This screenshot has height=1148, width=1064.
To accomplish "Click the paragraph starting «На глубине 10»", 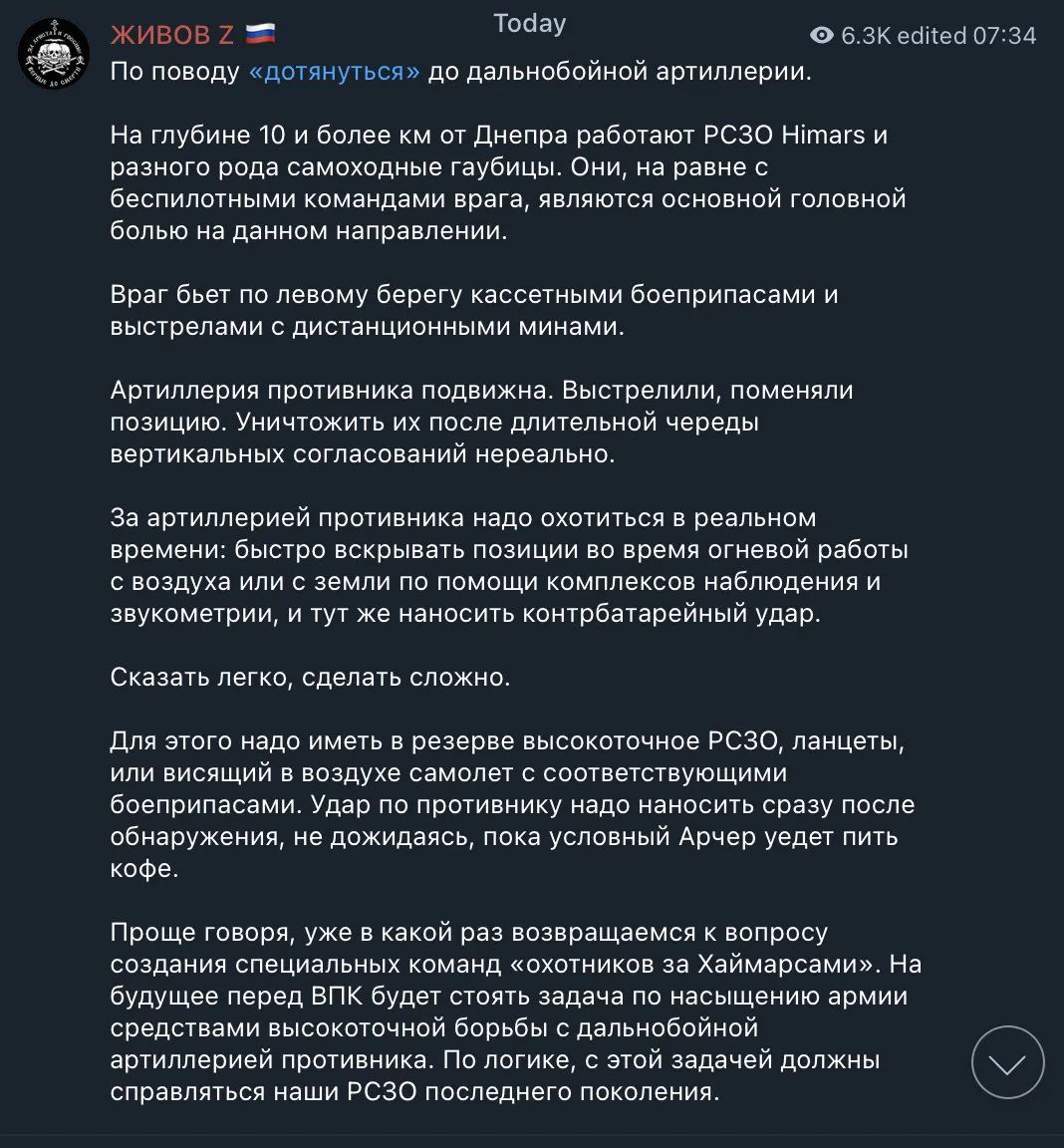I will tap(508, 182).
